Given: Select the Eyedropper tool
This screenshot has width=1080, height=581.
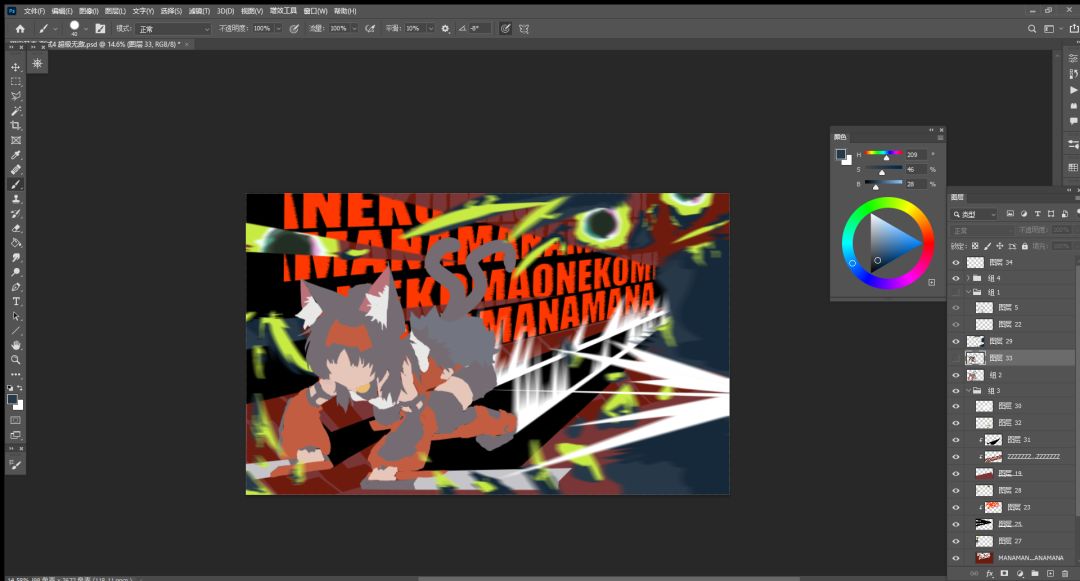Looking at the screenshot, I should click(x=16, y=155).
